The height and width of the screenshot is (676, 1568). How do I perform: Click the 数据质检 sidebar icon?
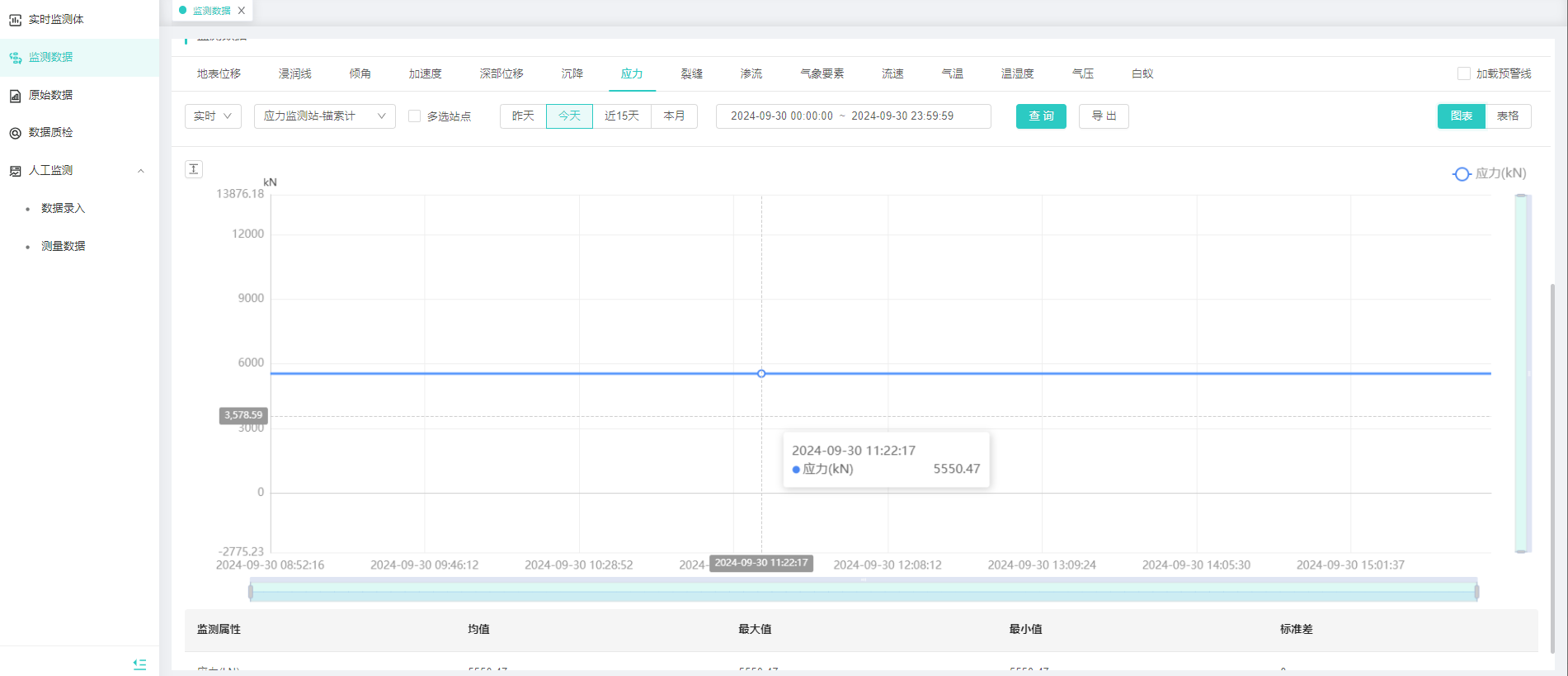(15, 133)
